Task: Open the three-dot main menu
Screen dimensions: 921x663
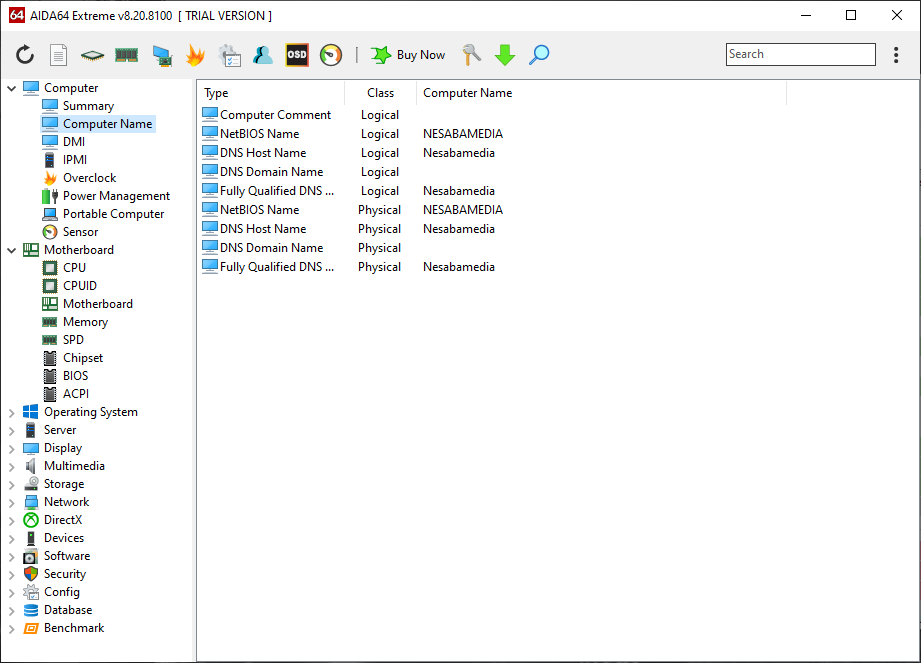Action: 896,55
